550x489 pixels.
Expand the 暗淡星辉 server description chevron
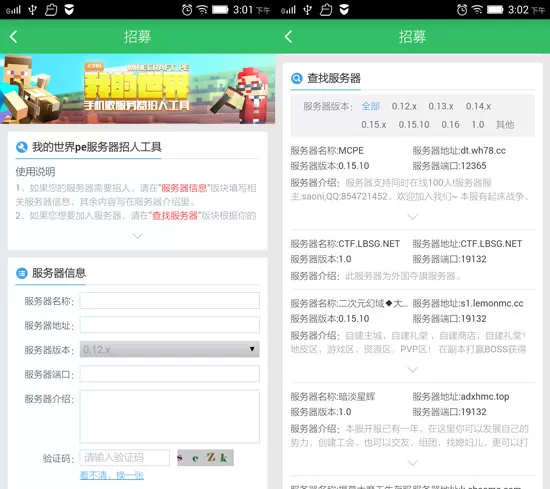click(x=412, y=463)
